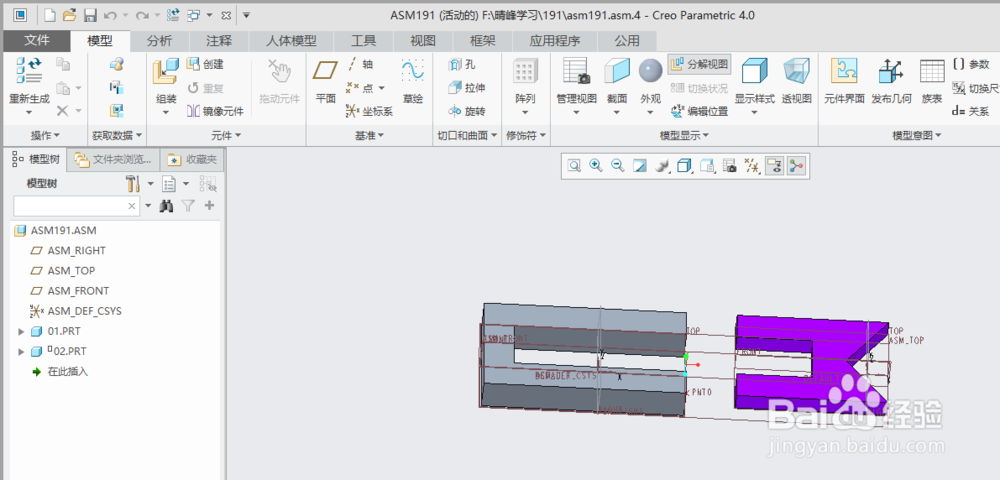Expand the 操作 group dropdown
1000x480 pixels.
click(45, 136)
